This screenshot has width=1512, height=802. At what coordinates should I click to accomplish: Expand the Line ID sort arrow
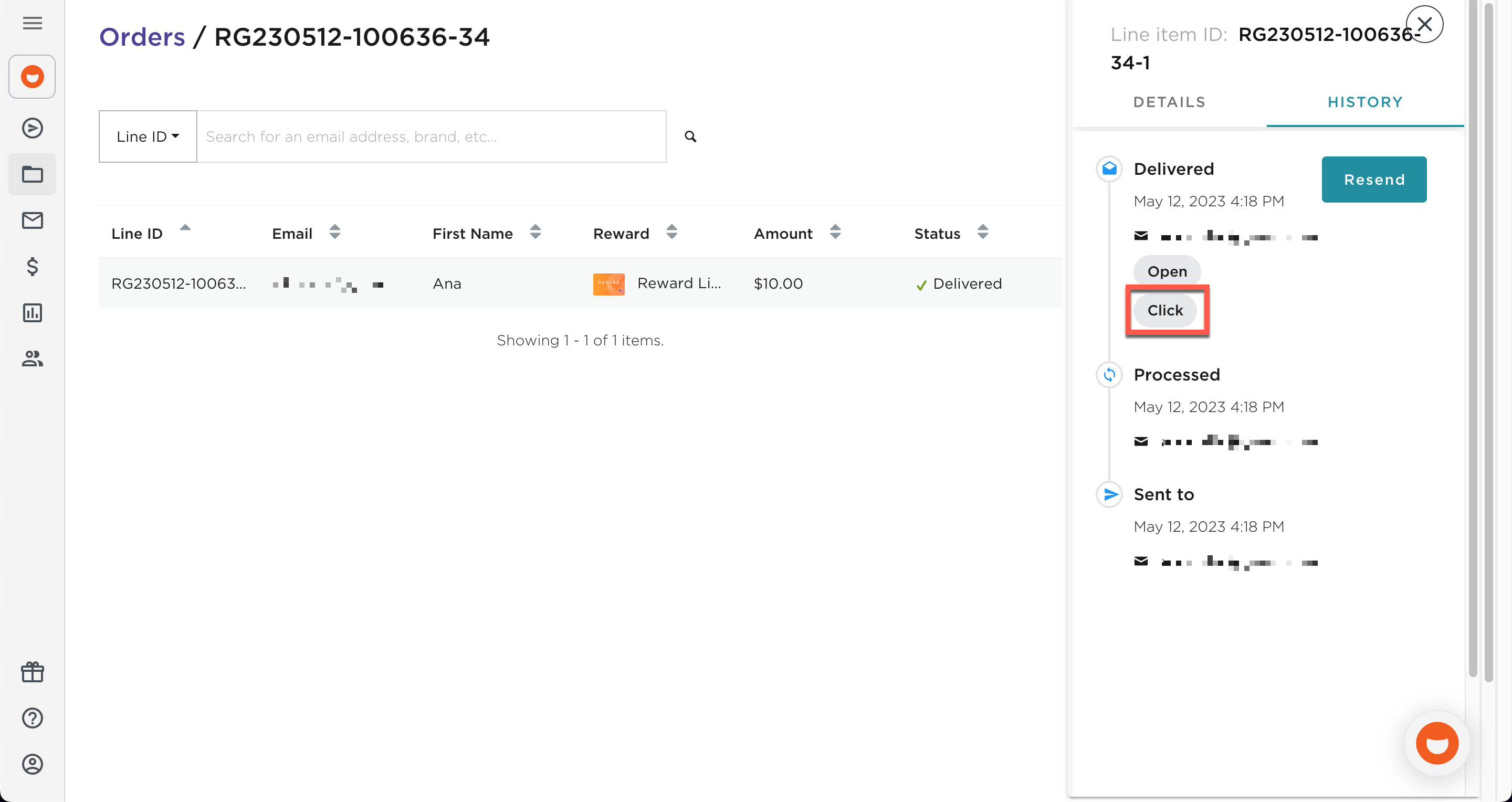[186, 229]
